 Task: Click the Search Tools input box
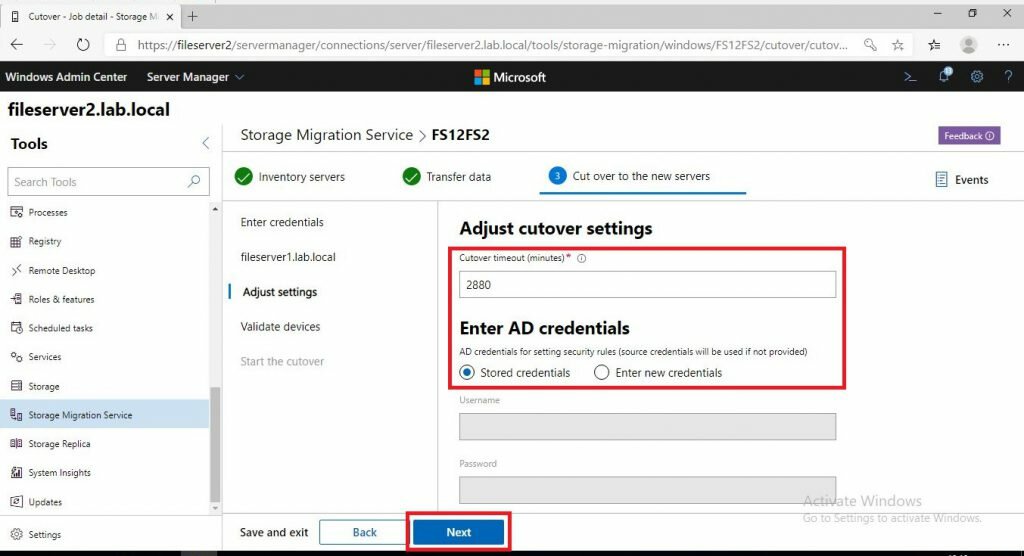pyautogui.click(x=108, y=182)
